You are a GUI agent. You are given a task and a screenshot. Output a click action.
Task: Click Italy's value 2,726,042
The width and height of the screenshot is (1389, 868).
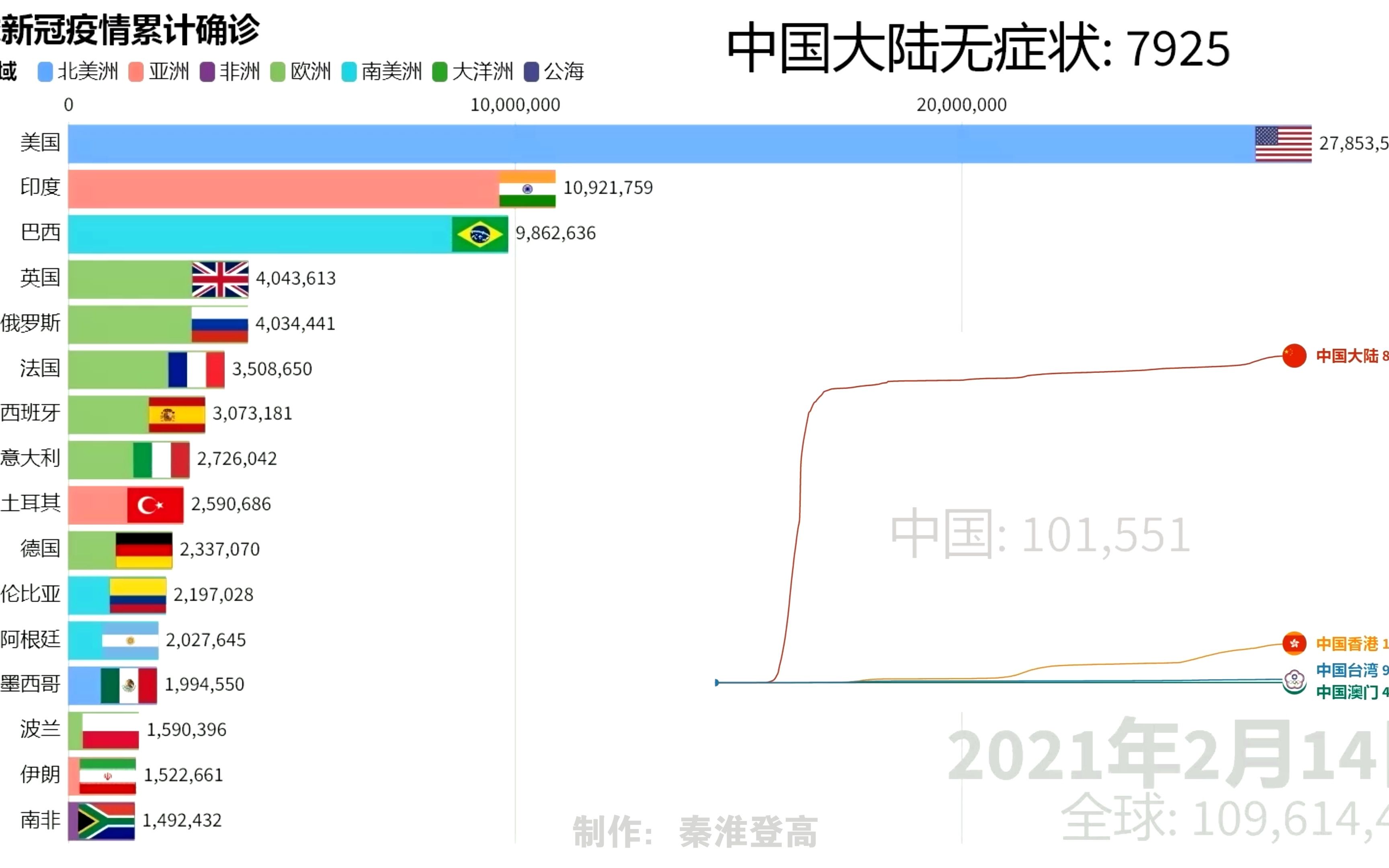coord(237,459)
